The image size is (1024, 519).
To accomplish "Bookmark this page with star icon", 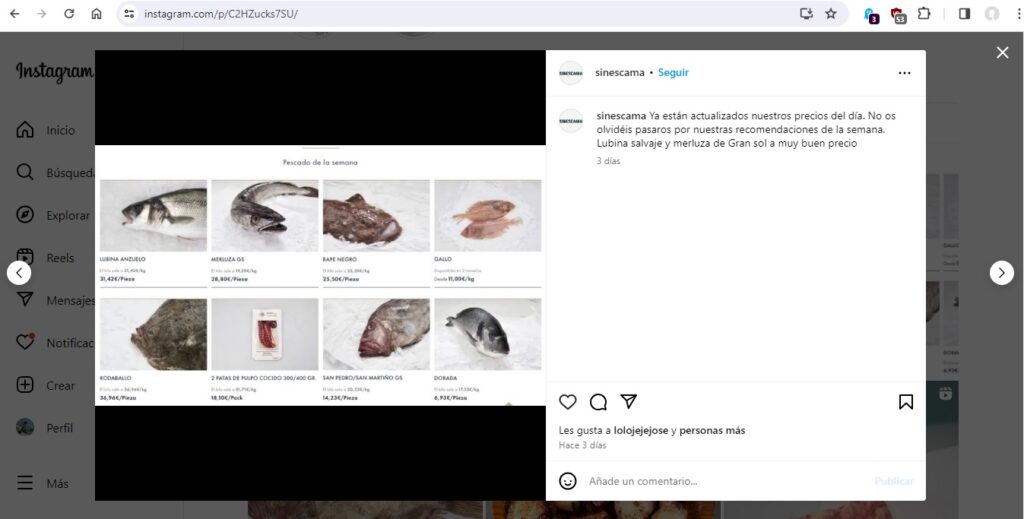I will pos(831,14).
